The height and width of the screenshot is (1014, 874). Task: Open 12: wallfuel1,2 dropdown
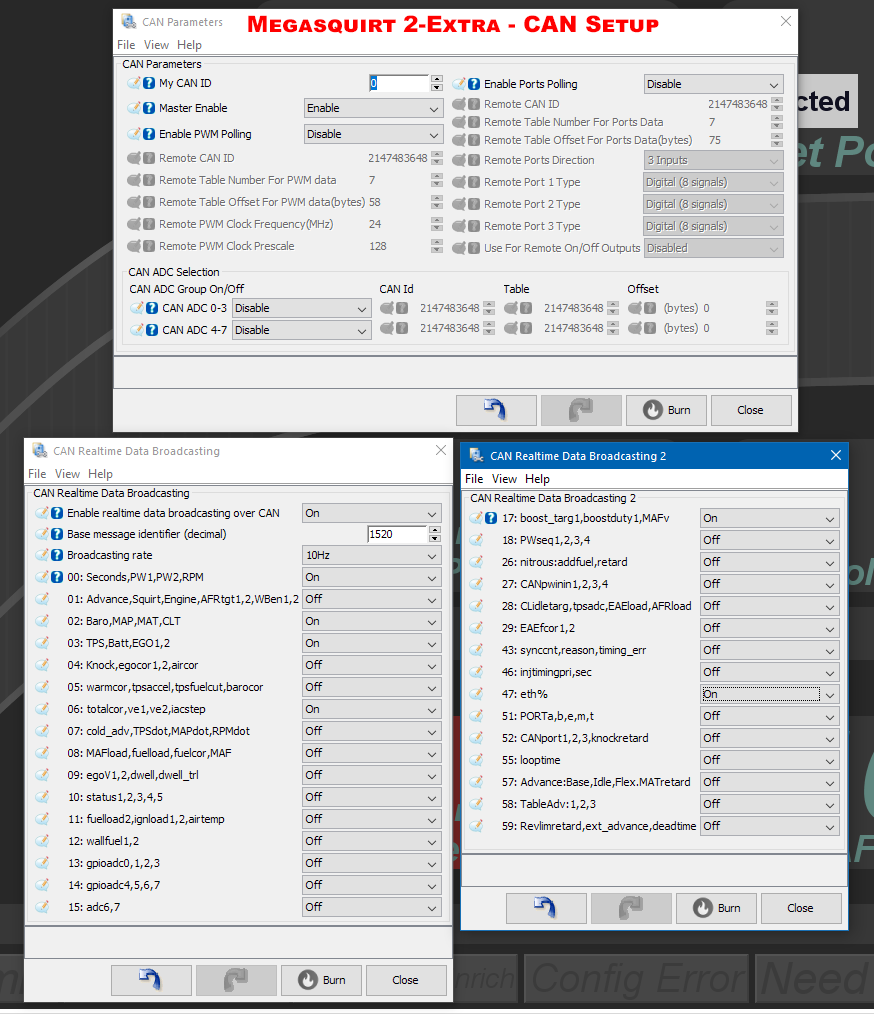[372, 841]
